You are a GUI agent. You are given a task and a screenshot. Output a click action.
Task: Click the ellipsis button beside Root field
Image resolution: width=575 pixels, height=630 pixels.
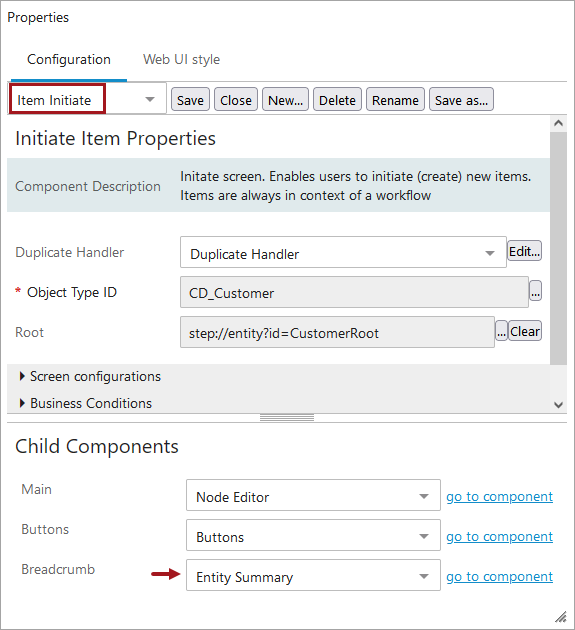(x=501, y=331)
